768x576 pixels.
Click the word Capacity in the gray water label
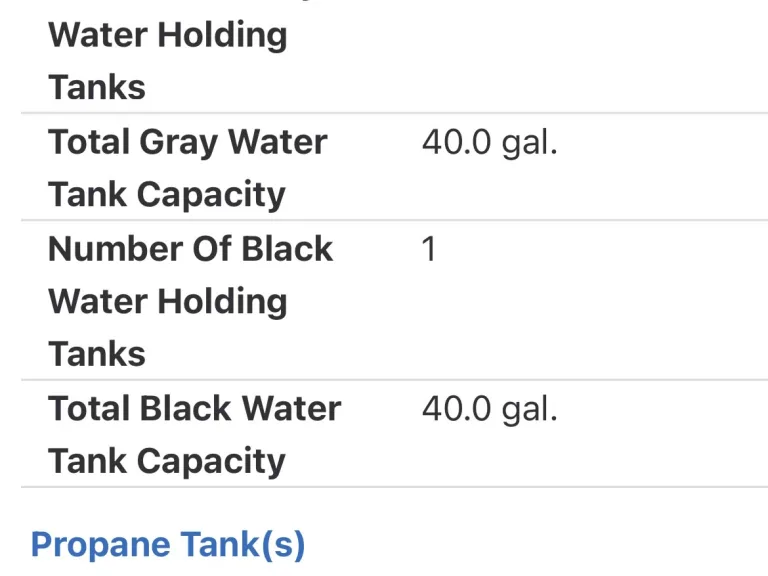(211, 196)
